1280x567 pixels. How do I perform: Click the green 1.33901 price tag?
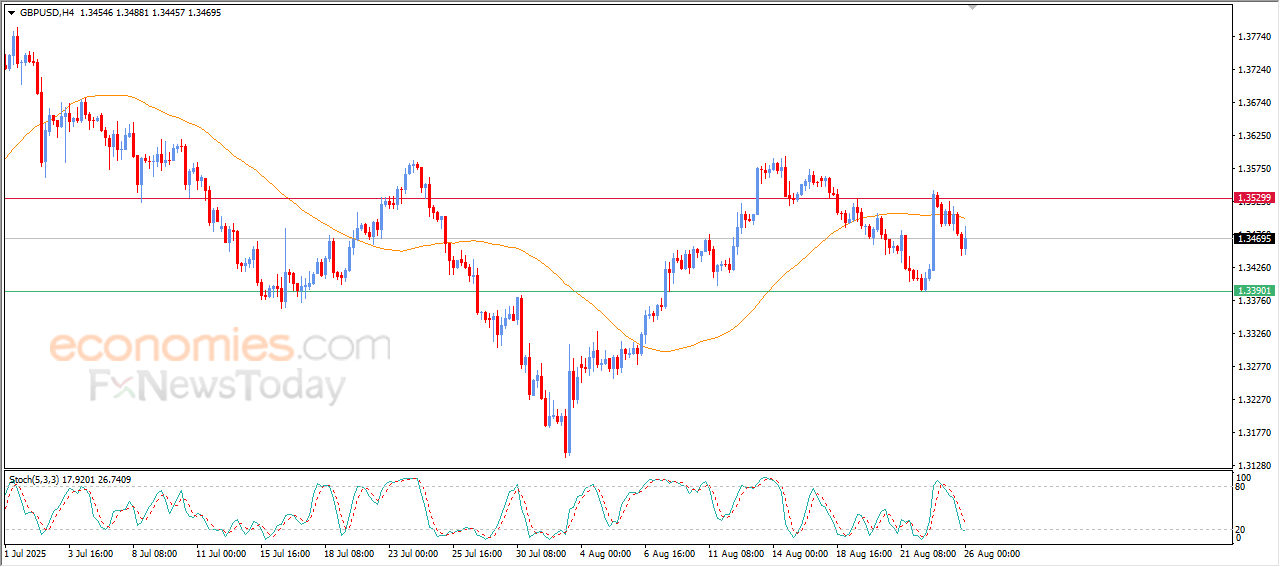1254,291
